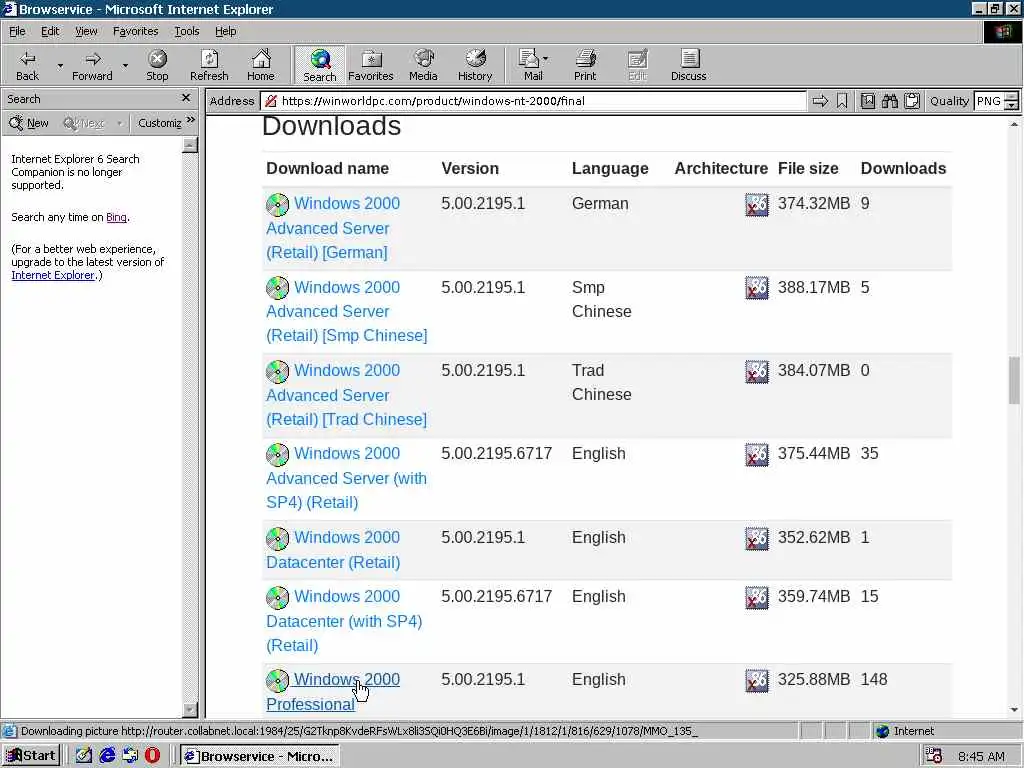The width and height of the screenshot is (1024, 768).
Task: Click the first quick launch icon next to Start
Action: pyautogui.click(x=84, y=756)
